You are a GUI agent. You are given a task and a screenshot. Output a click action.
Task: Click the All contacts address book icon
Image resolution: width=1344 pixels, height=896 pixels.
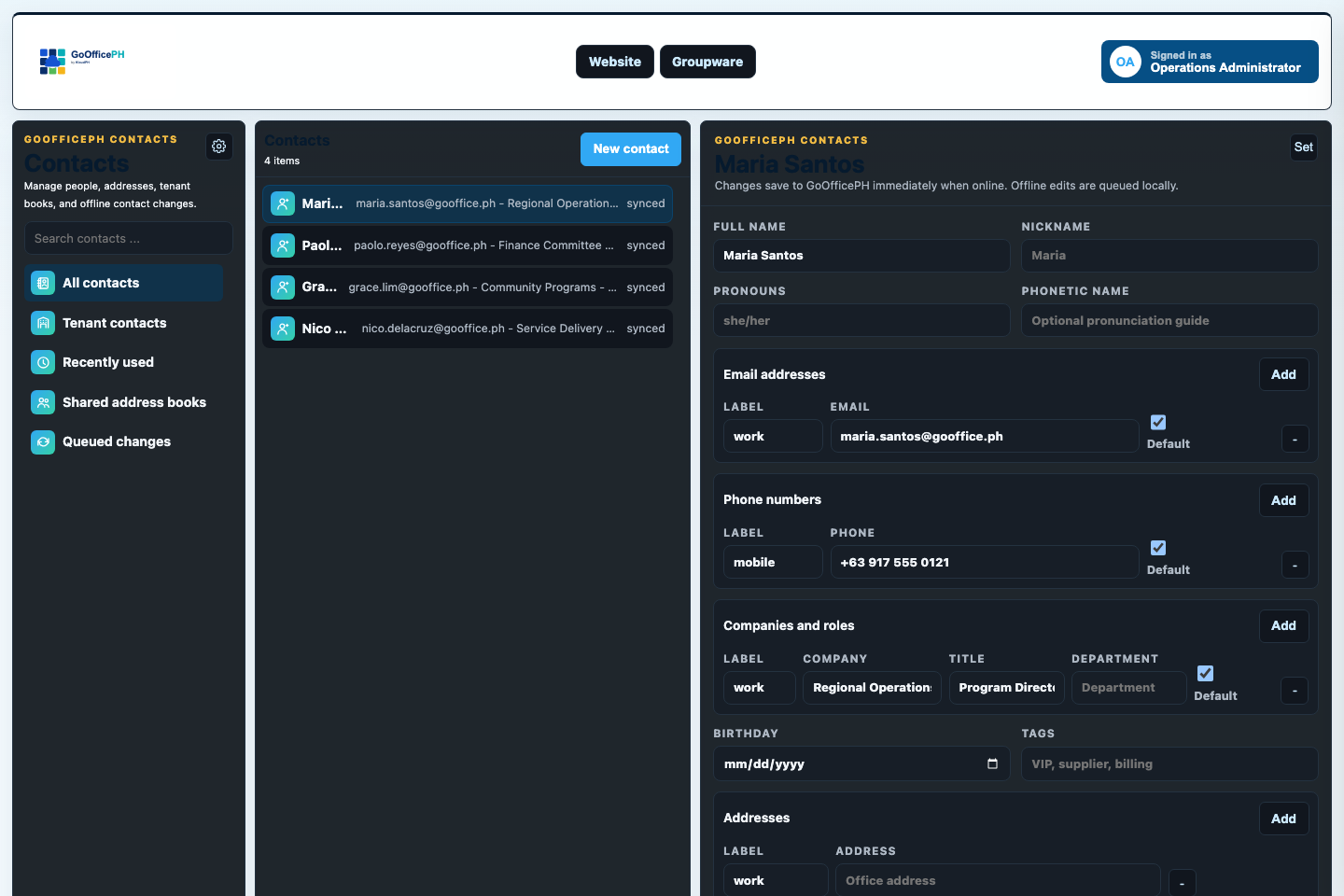[43, 283]
